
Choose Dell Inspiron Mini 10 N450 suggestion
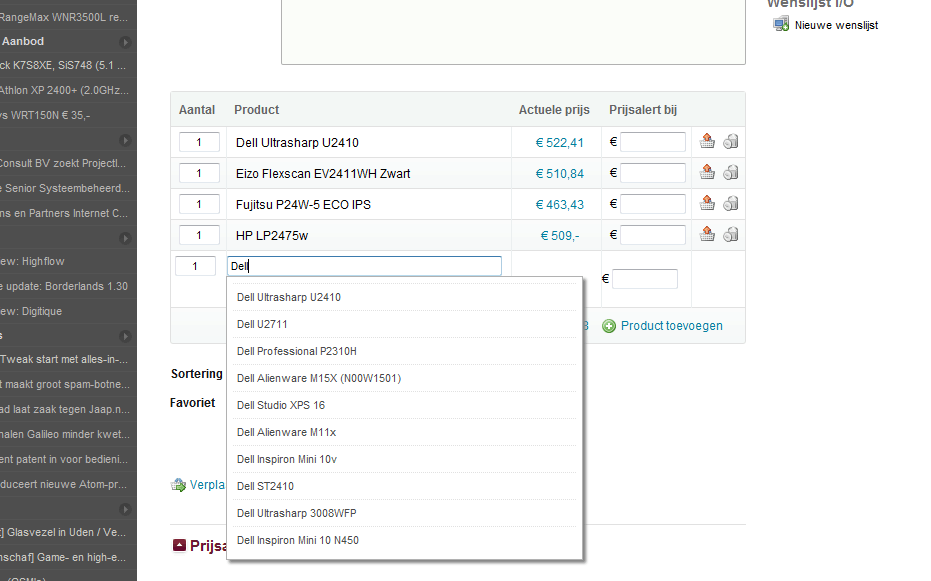point(404,540)
